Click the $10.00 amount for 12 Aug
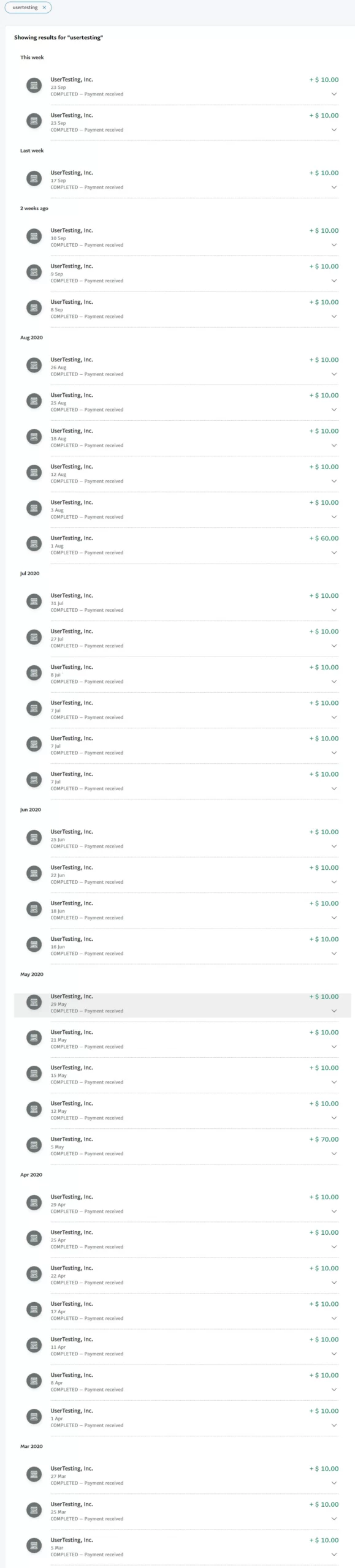355x1568 pixels. click(x=324, y=467)
